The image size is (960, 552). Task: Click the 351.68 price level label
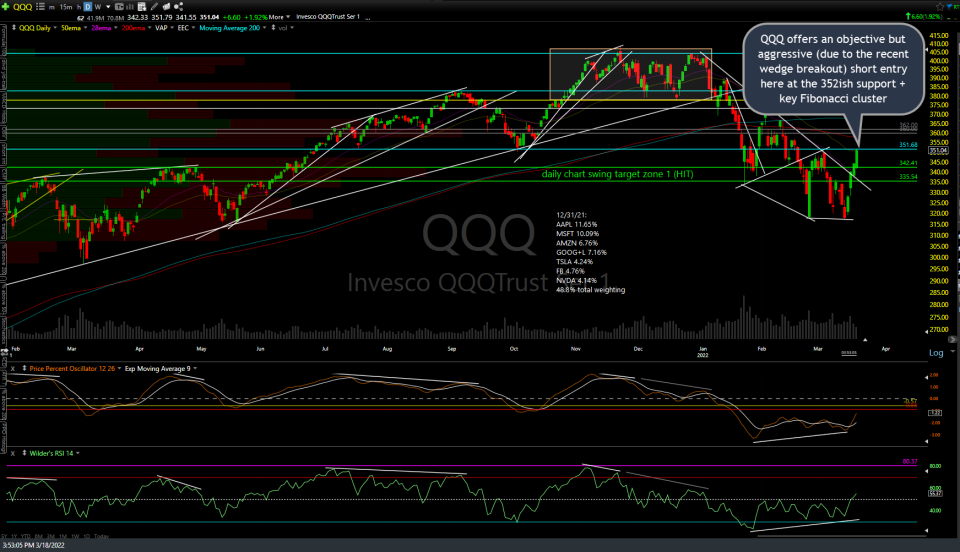pos(908,145)
